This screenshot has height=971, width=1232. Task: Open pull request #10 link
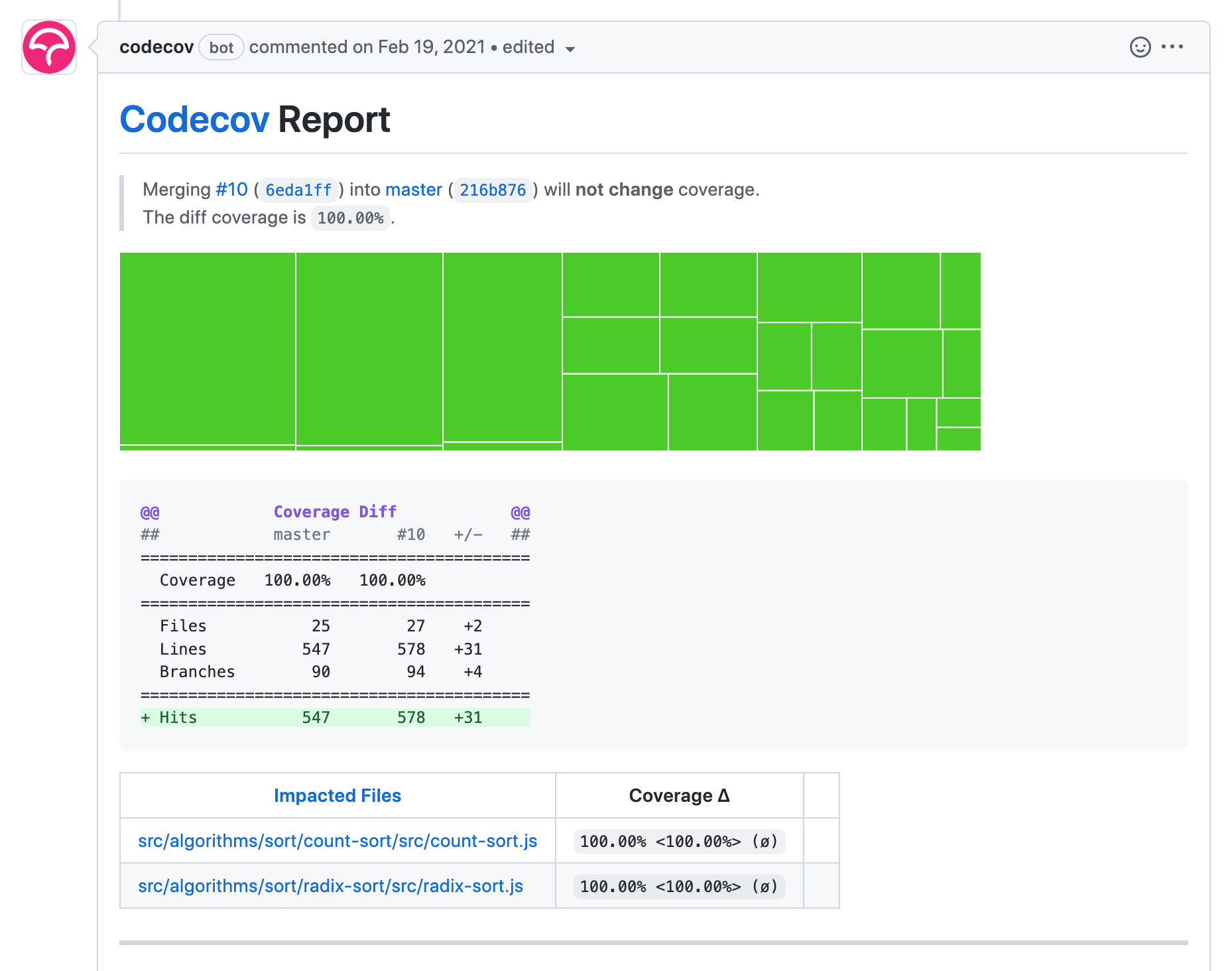click(x=230, y=190)
